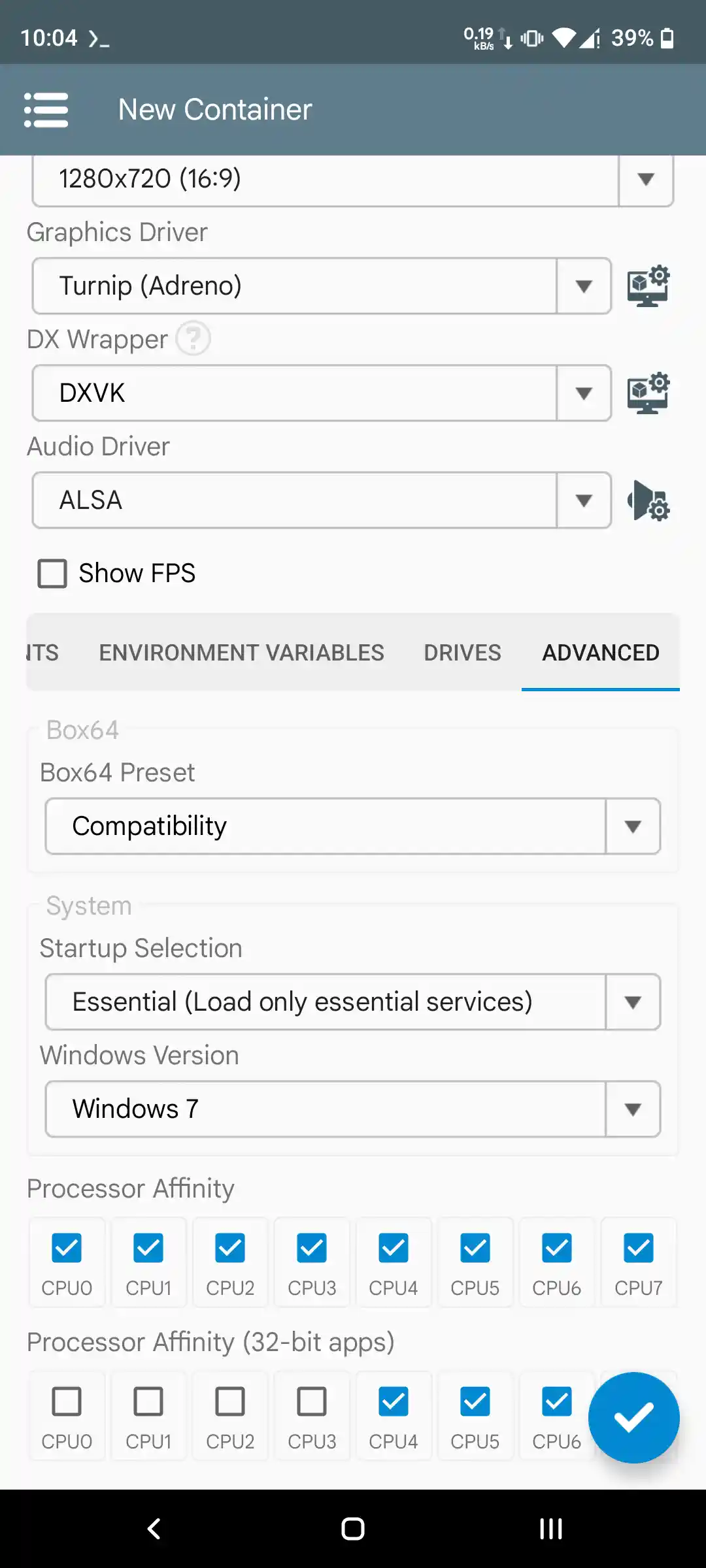Enable the Show FPS checkbox
706x1568 pixels.
(52, 574)
